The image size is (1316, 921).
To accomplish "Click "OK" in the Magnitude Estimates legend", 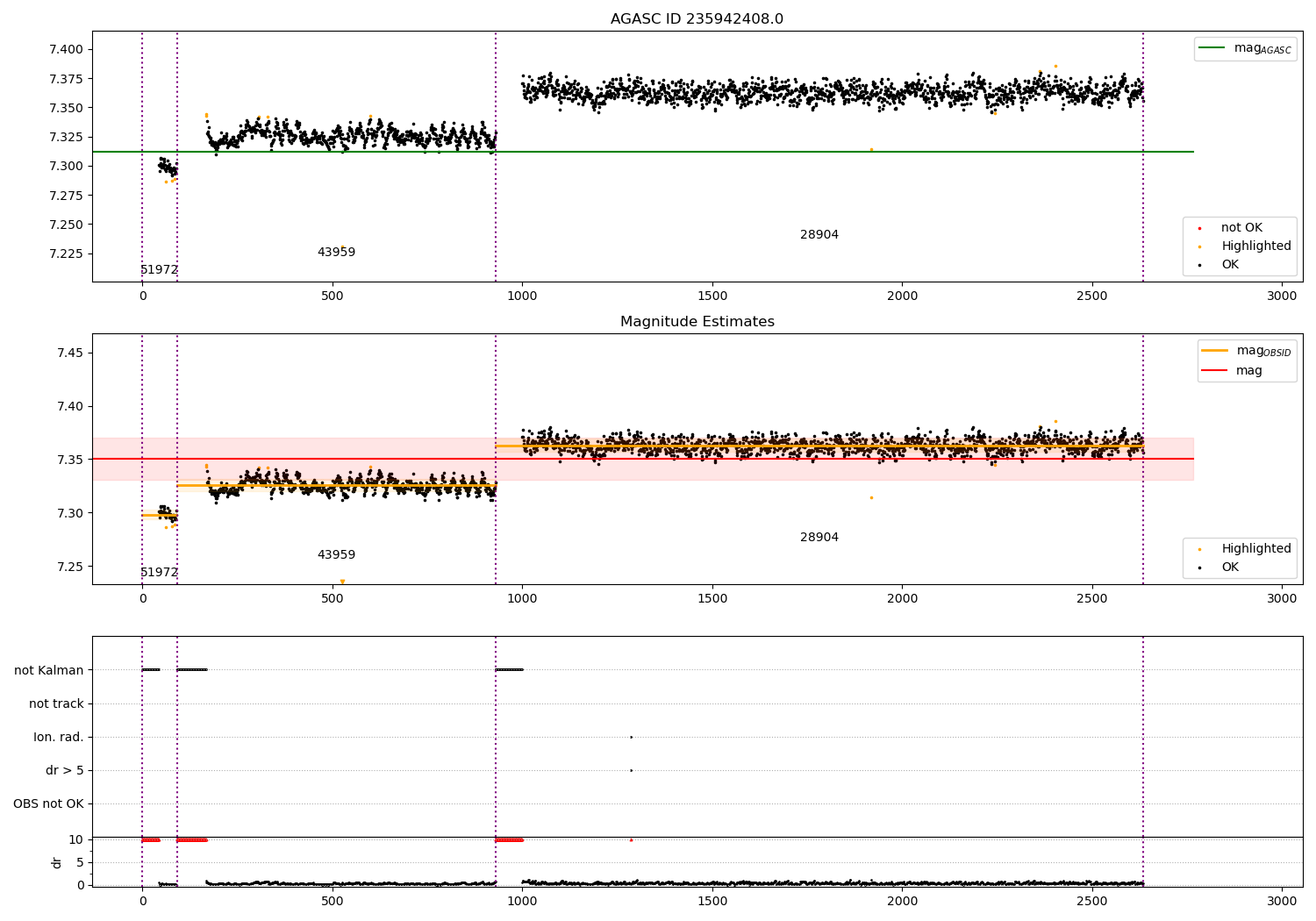I will [1230, 568].
